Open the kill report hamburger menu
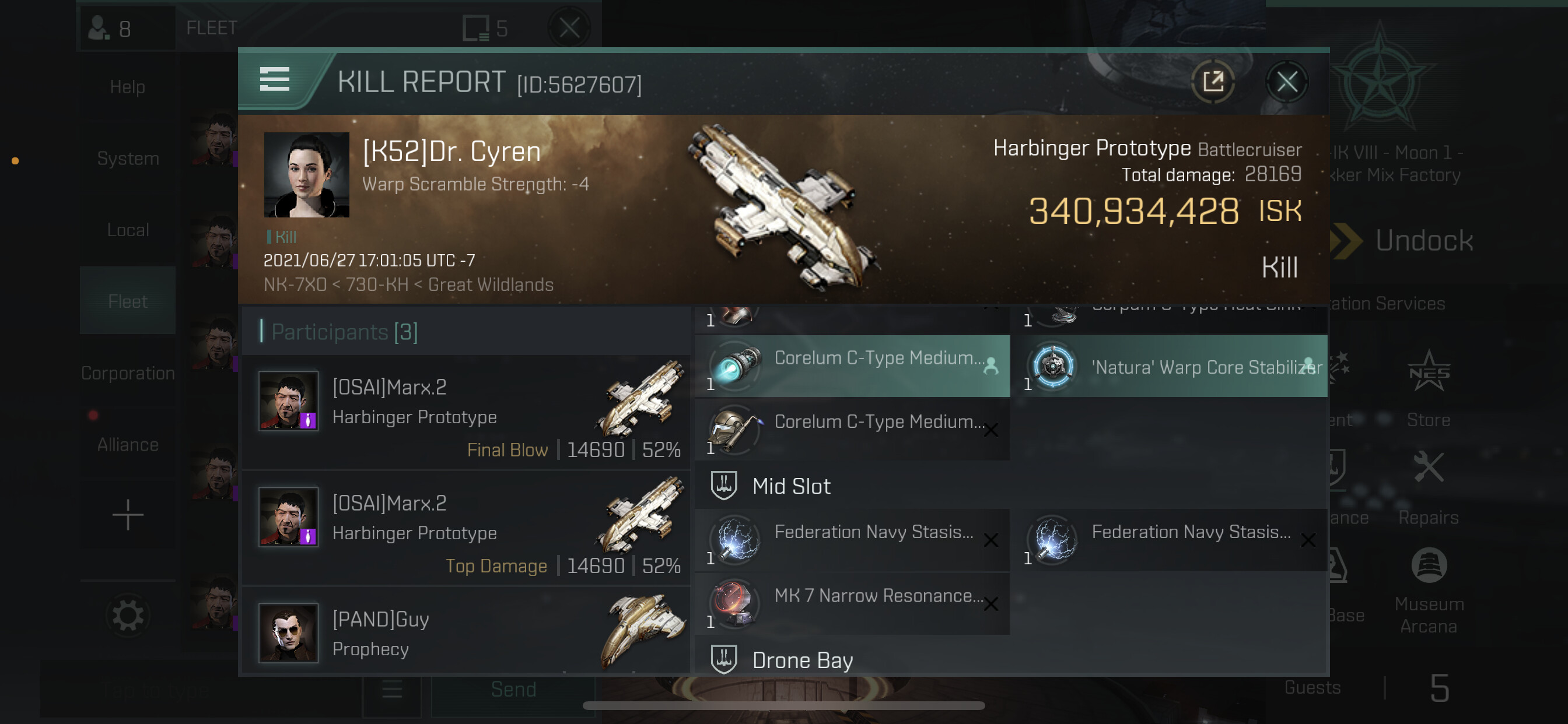 pos(275,80)
